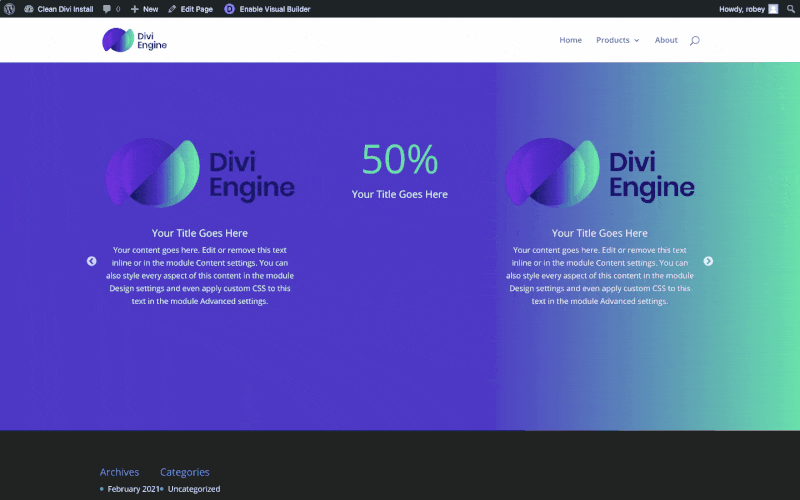Open the WordPress logo menu
This screenshot has width=800, height=500.
click(9, 9)
